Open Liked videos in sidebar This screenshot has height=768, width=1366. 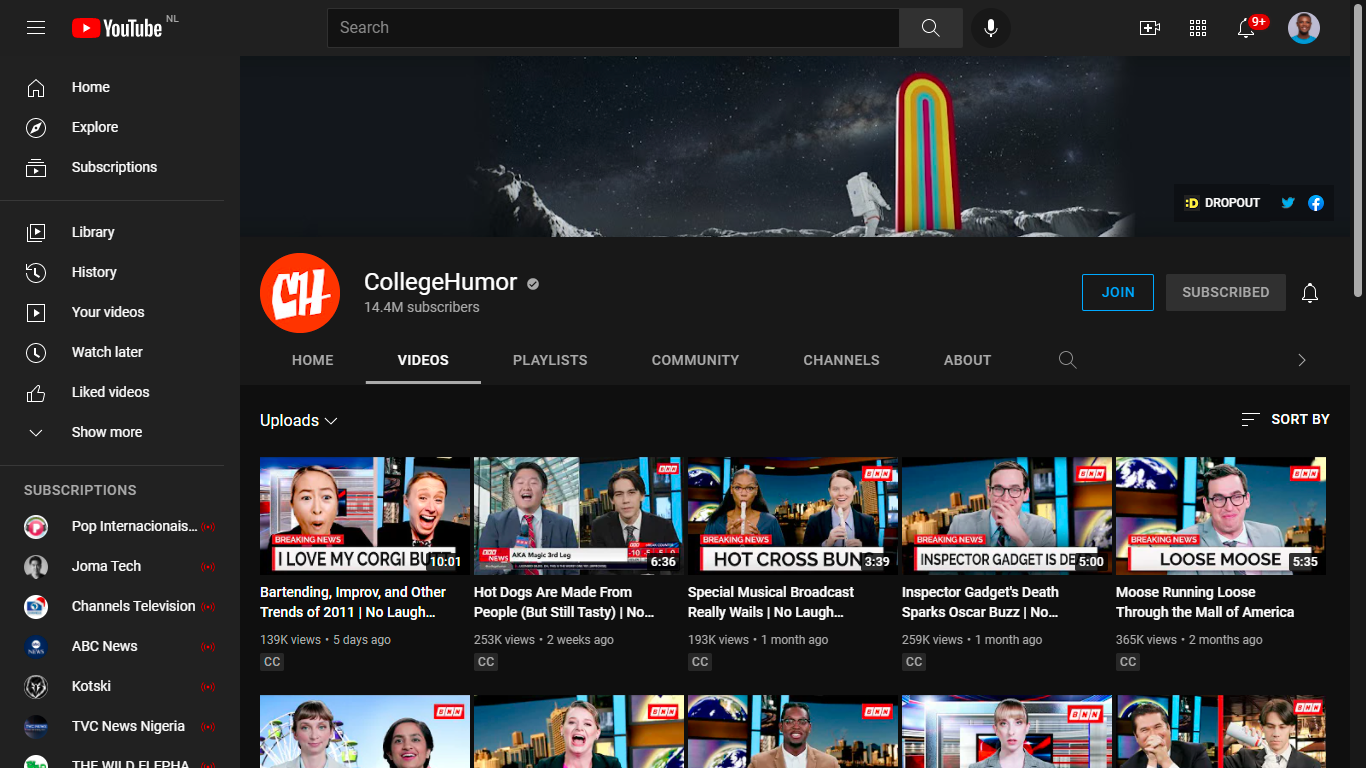(112, 392)
